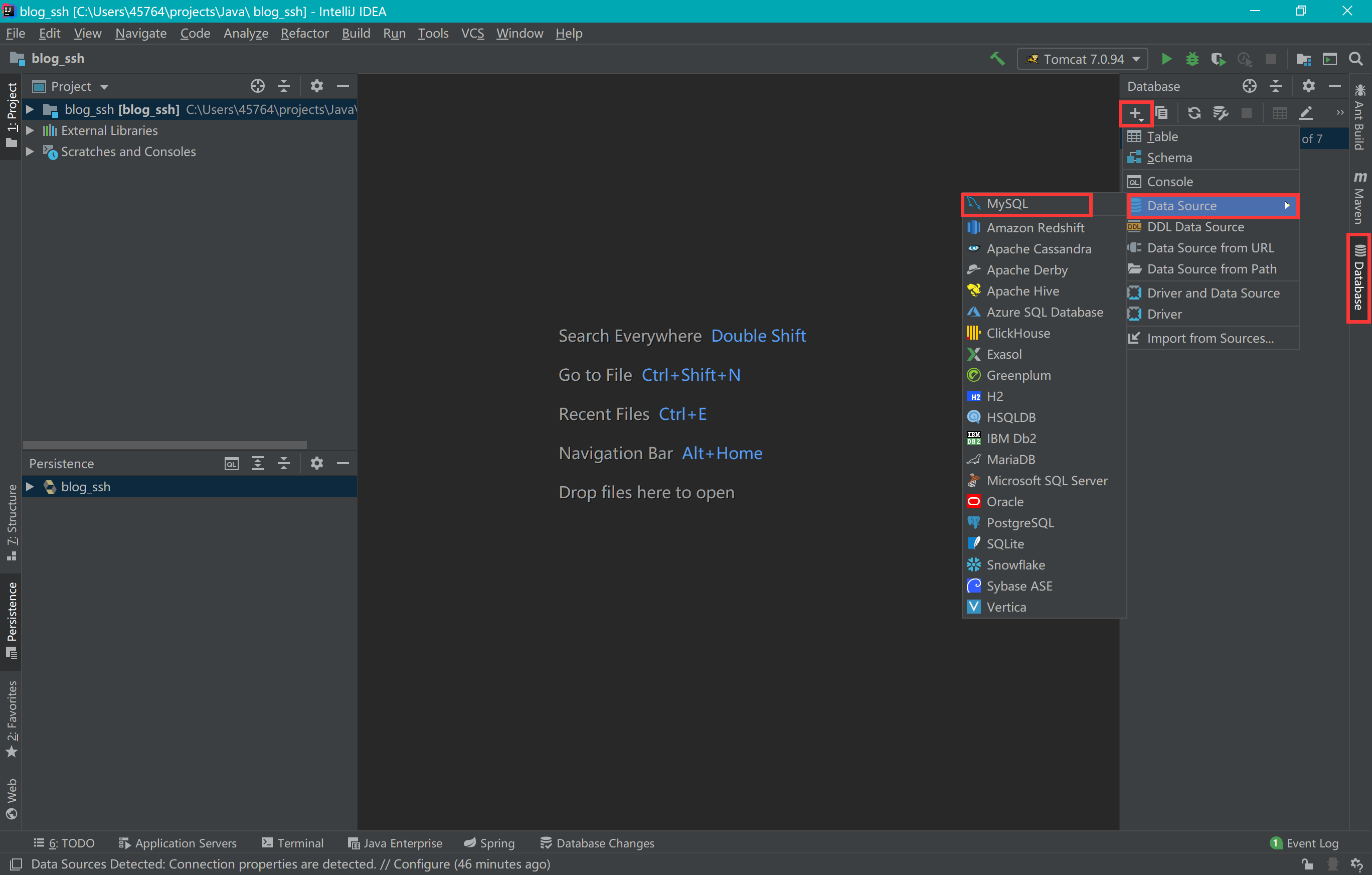Click the Build project hammer icon
The width and height of the screenshot is (1372, 875).
click(997, 59)
